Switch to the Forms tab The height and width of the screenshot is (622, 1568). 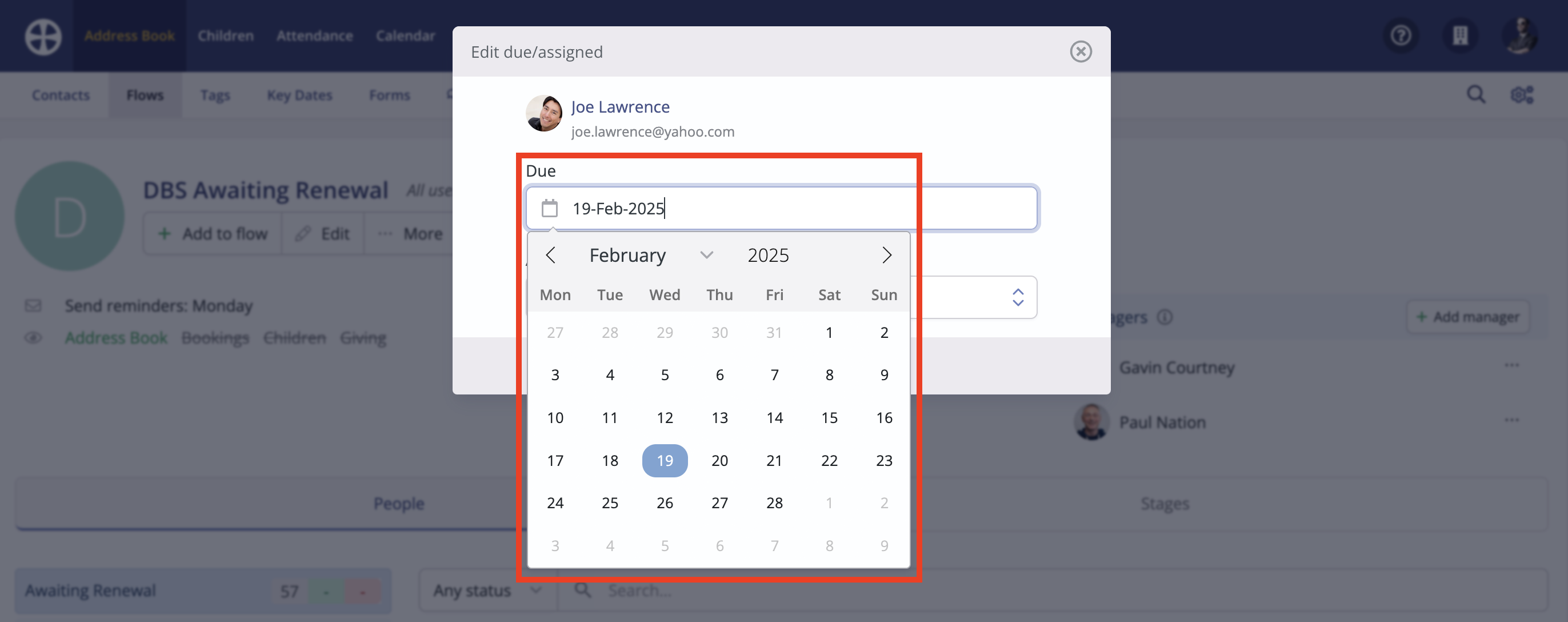coord(390,95)
